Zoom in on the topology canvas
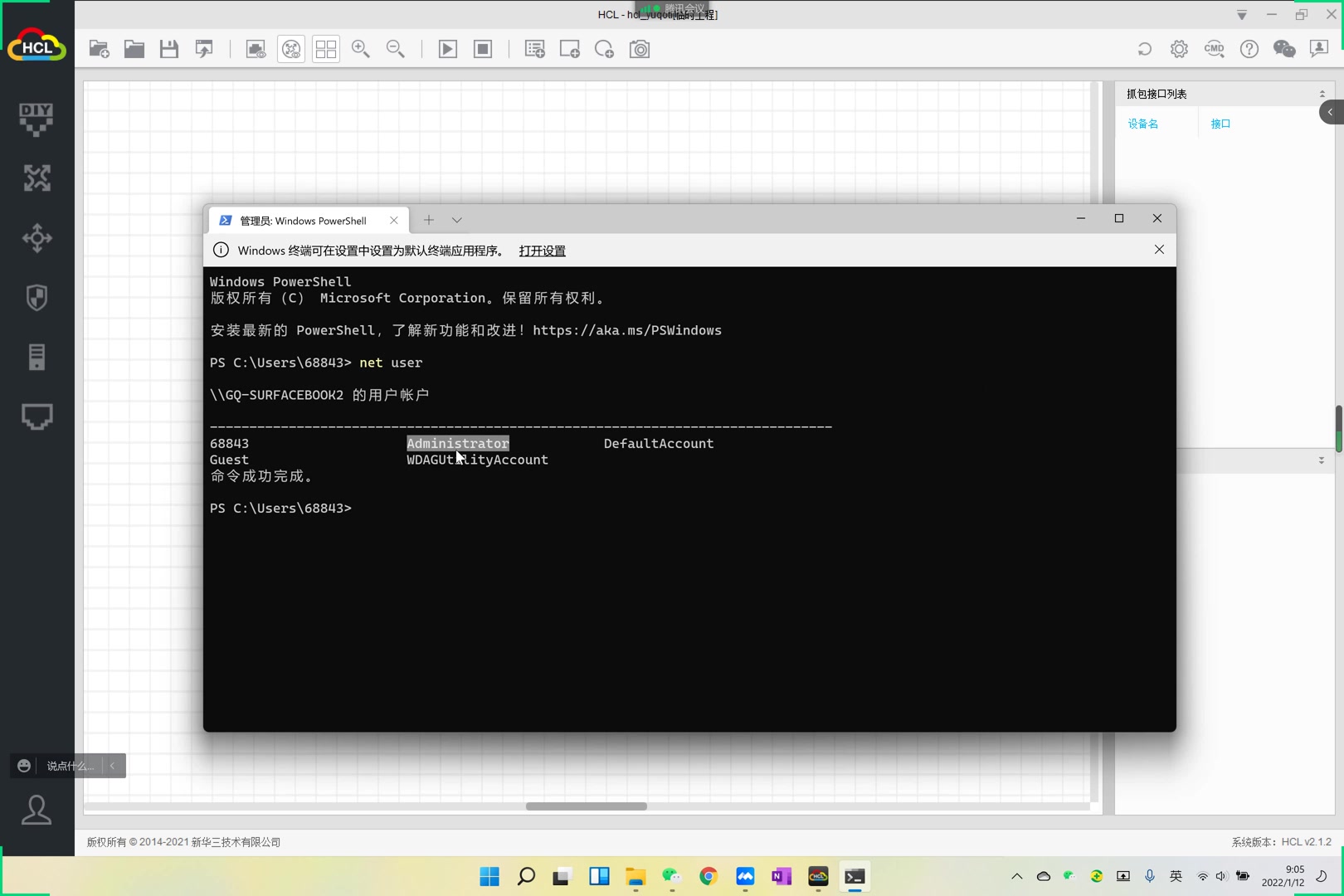 pyautogui.click(x=361, y=49)
